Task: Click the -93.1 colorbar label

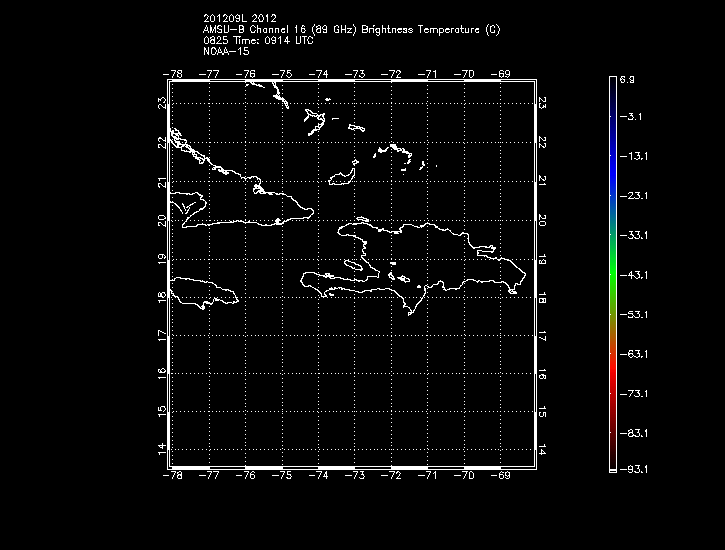Action: coord(633,470)
